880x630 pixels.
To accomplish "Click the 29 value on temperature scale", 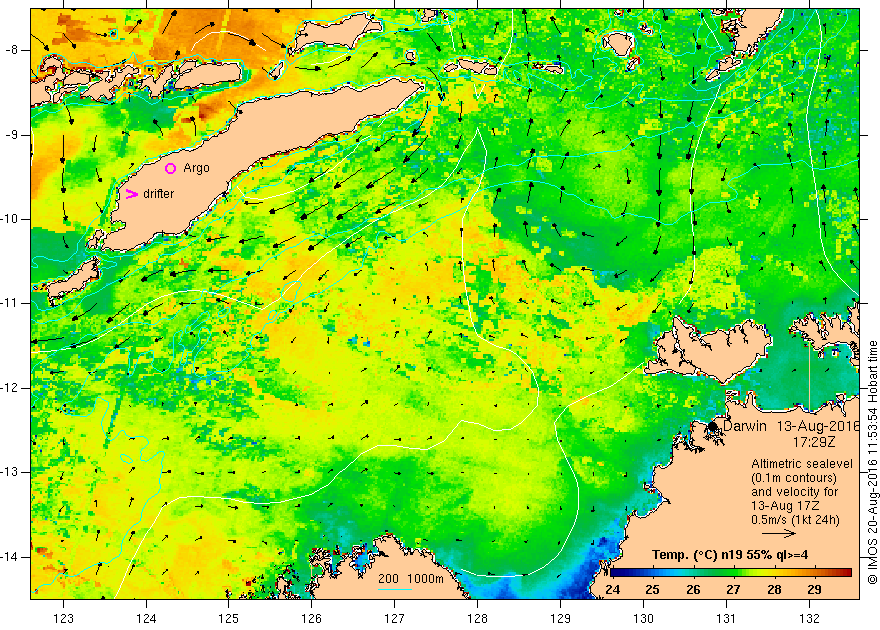I will tap(814, 590).
